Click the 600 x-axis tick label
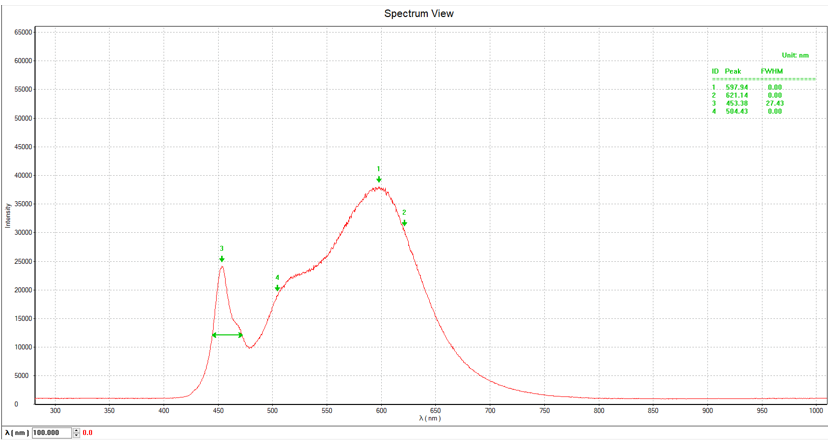The width and height of the screenshot is (834, 443). point(381,411)
